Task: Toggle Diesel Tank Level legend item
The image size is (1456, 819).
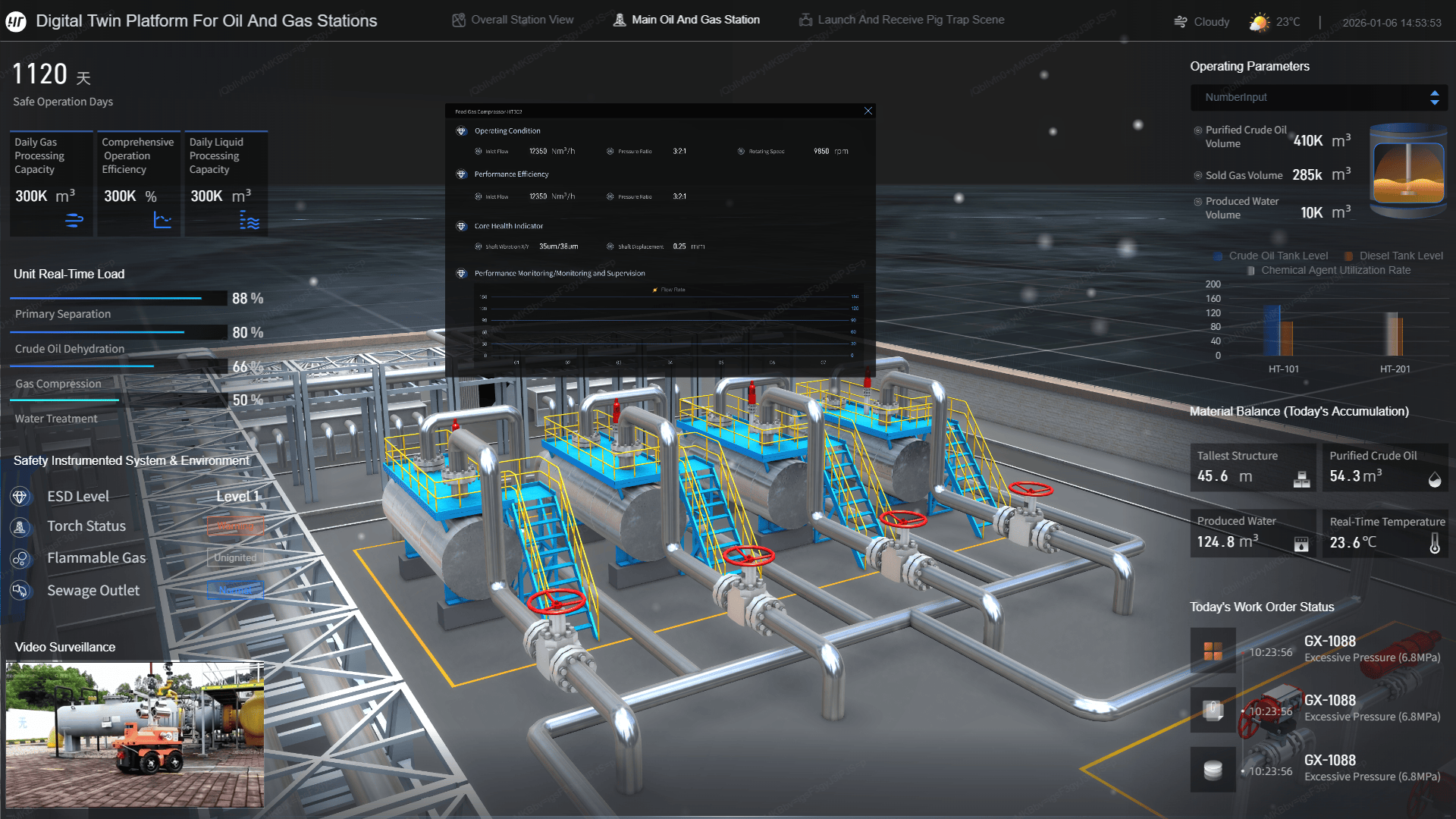Action: click(x=1394, y=256)
